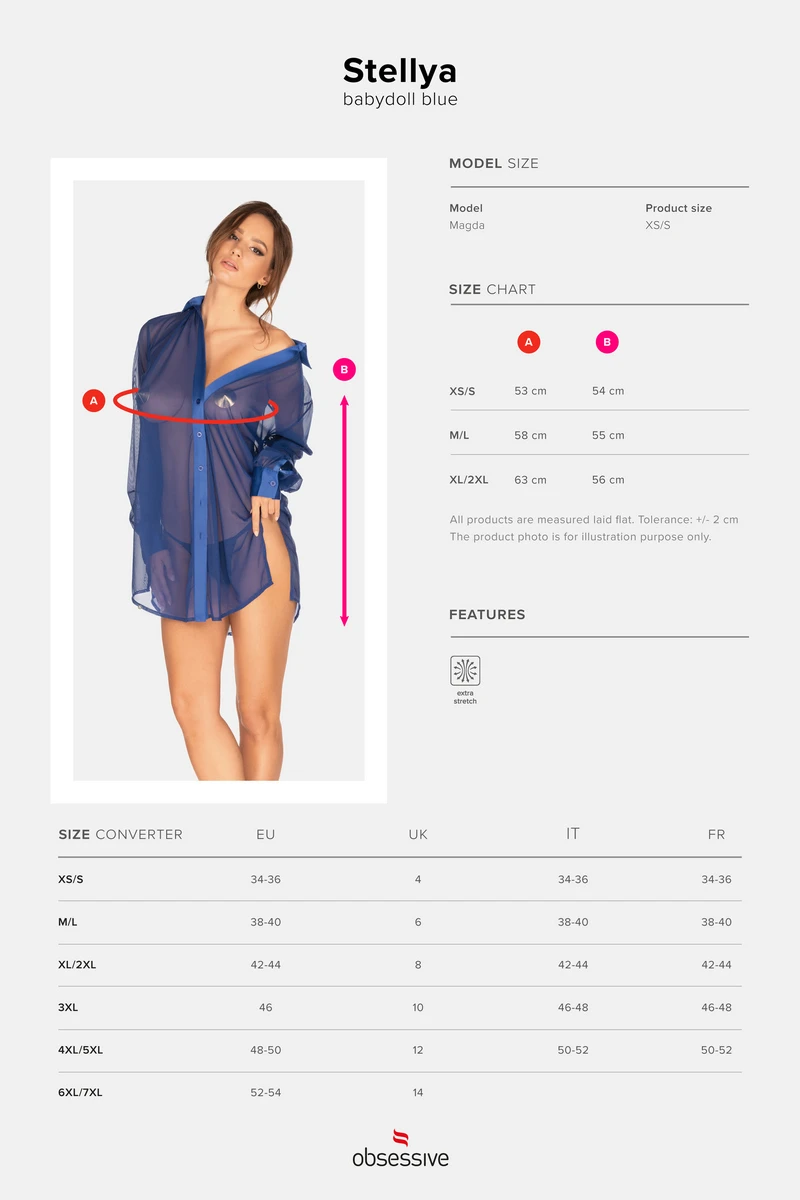800x1200 pixels.
Task: Click the EU column header in converter
Action: pos(265,834)
